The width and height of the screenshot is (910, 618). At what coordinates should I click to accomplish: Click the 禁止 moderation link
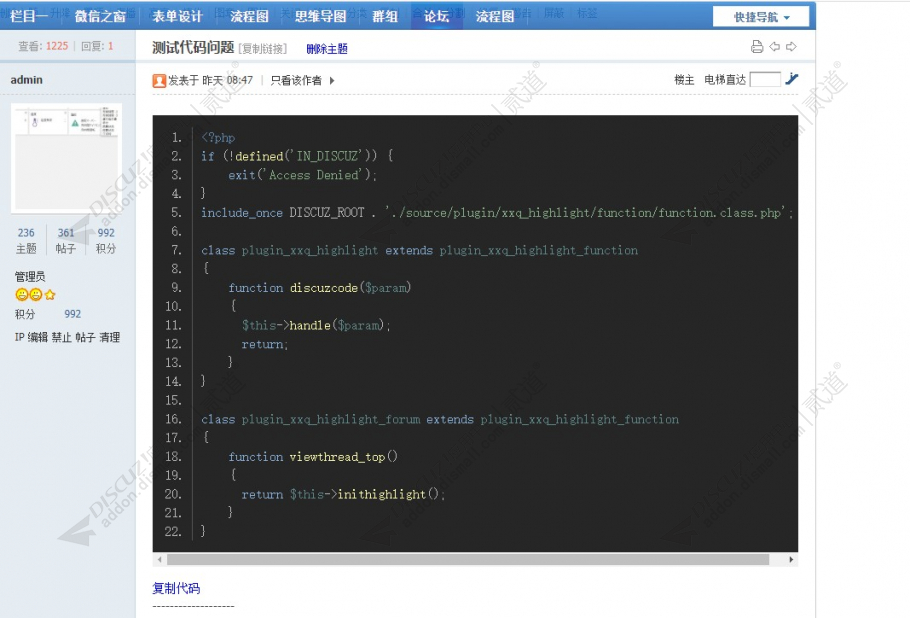(x=62, y=337)
